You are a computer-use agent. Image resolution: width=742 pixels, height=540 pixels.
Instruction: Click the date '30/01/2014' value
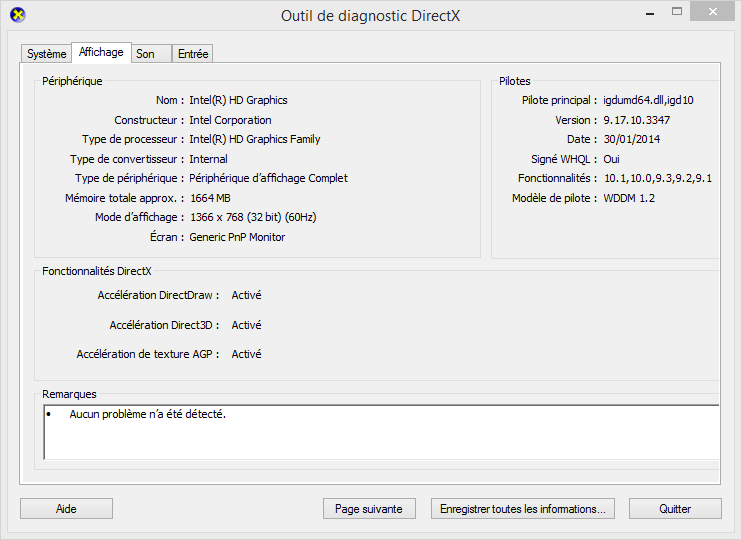pos(632,139)
